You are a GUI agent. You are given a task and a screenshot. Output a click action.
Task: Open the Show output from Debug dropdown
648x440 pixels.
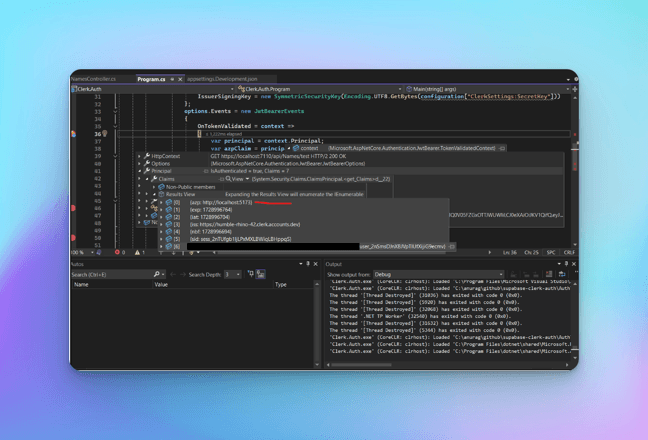tap(439, 274)
